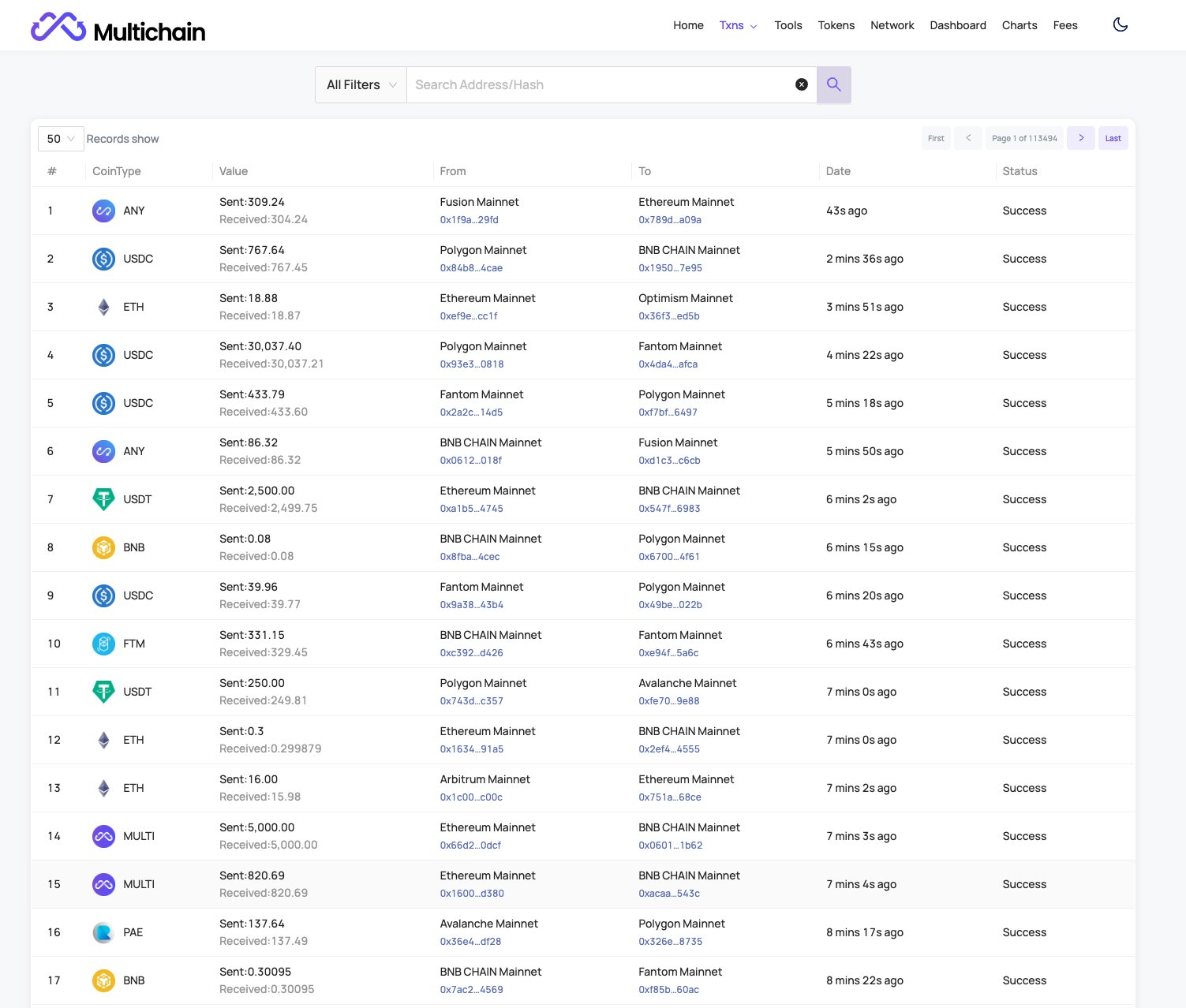Viewport: 1186px width, 1008px height.
Task: Click the Multichain logo
Action: pyautogui.click(x=118, y=28)
